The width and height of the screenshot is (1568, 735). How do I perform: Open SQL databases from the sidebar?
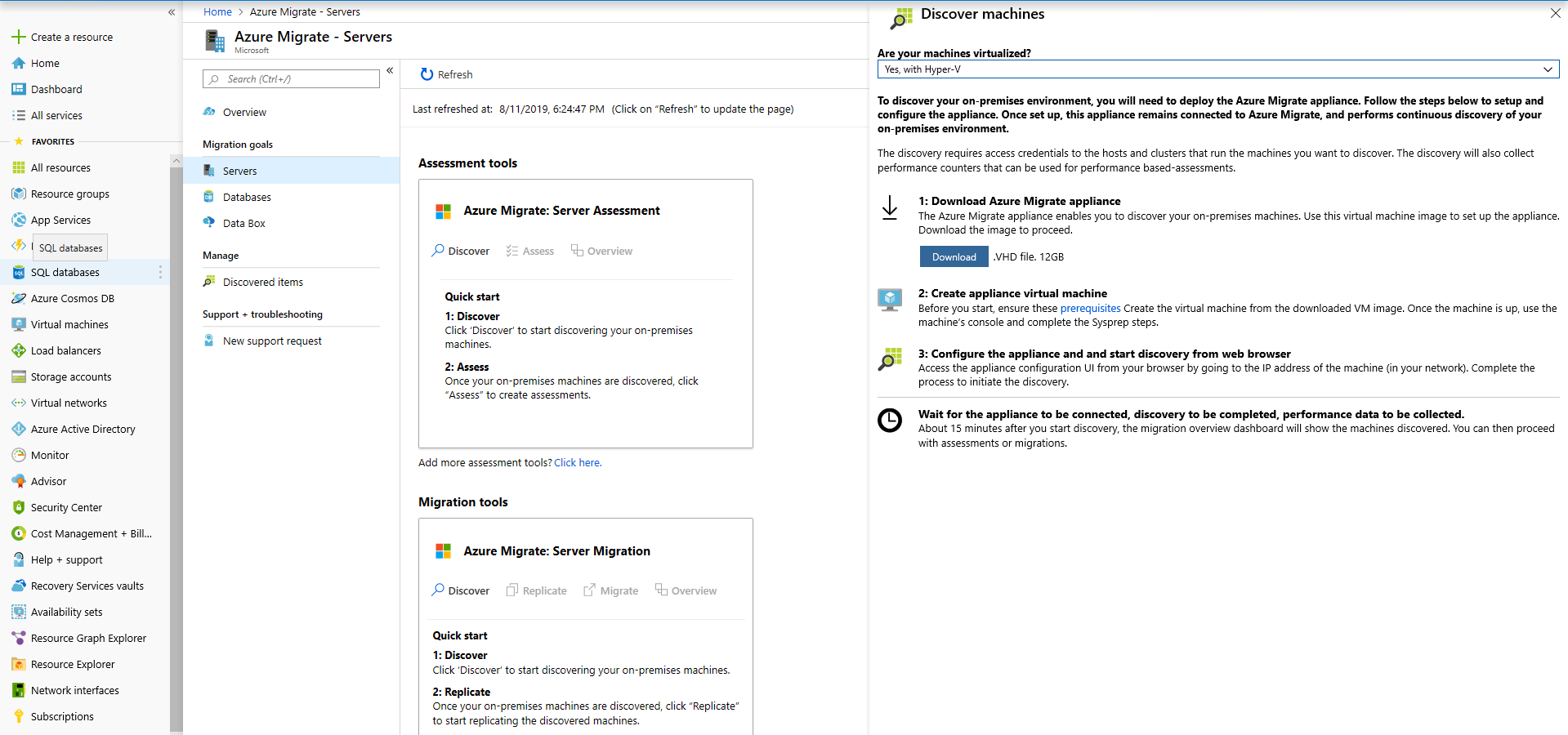click(x=65, y=272)
